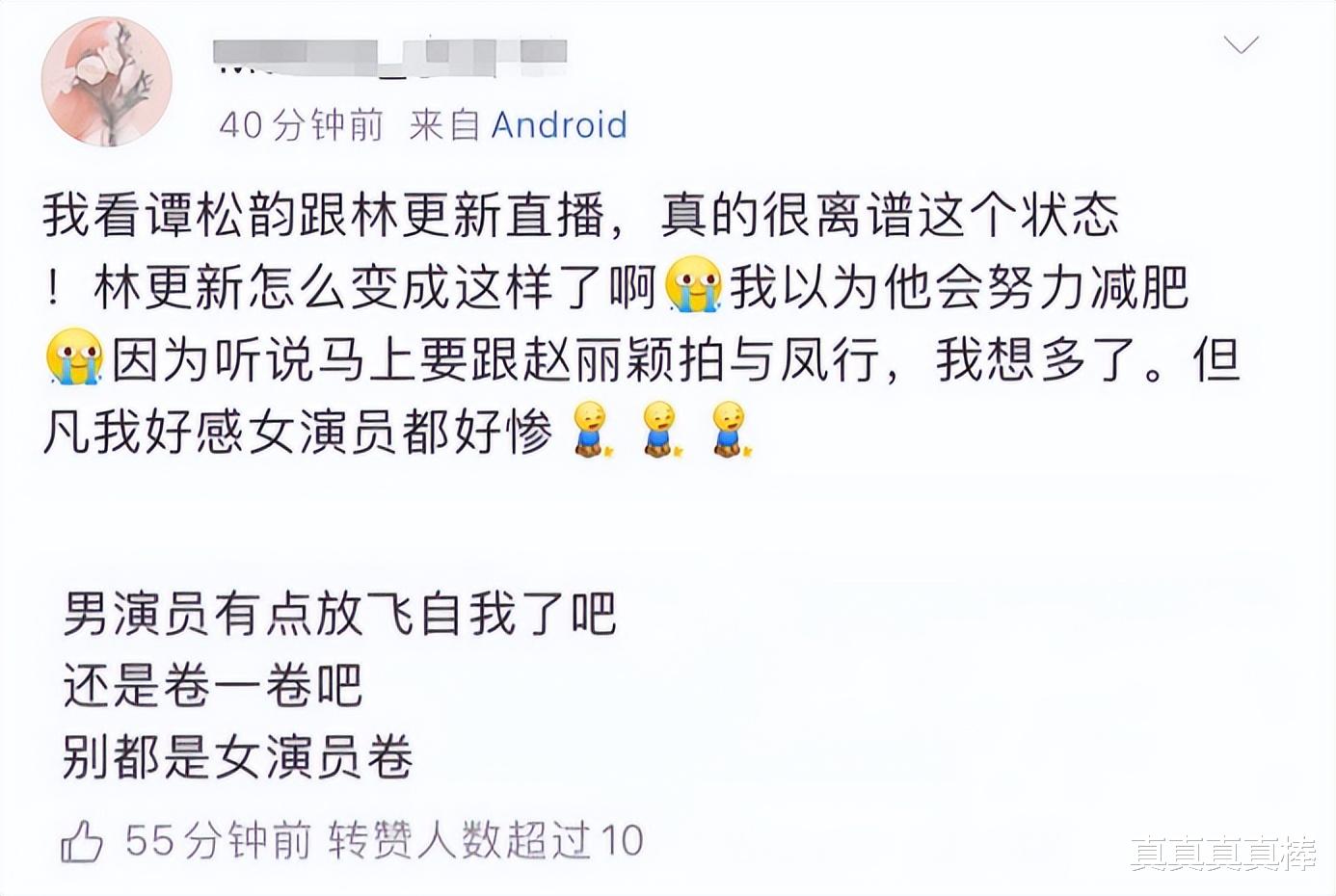Click the last post line 凡我好感女演员都好惨
1336x896 pixels.
298,431
